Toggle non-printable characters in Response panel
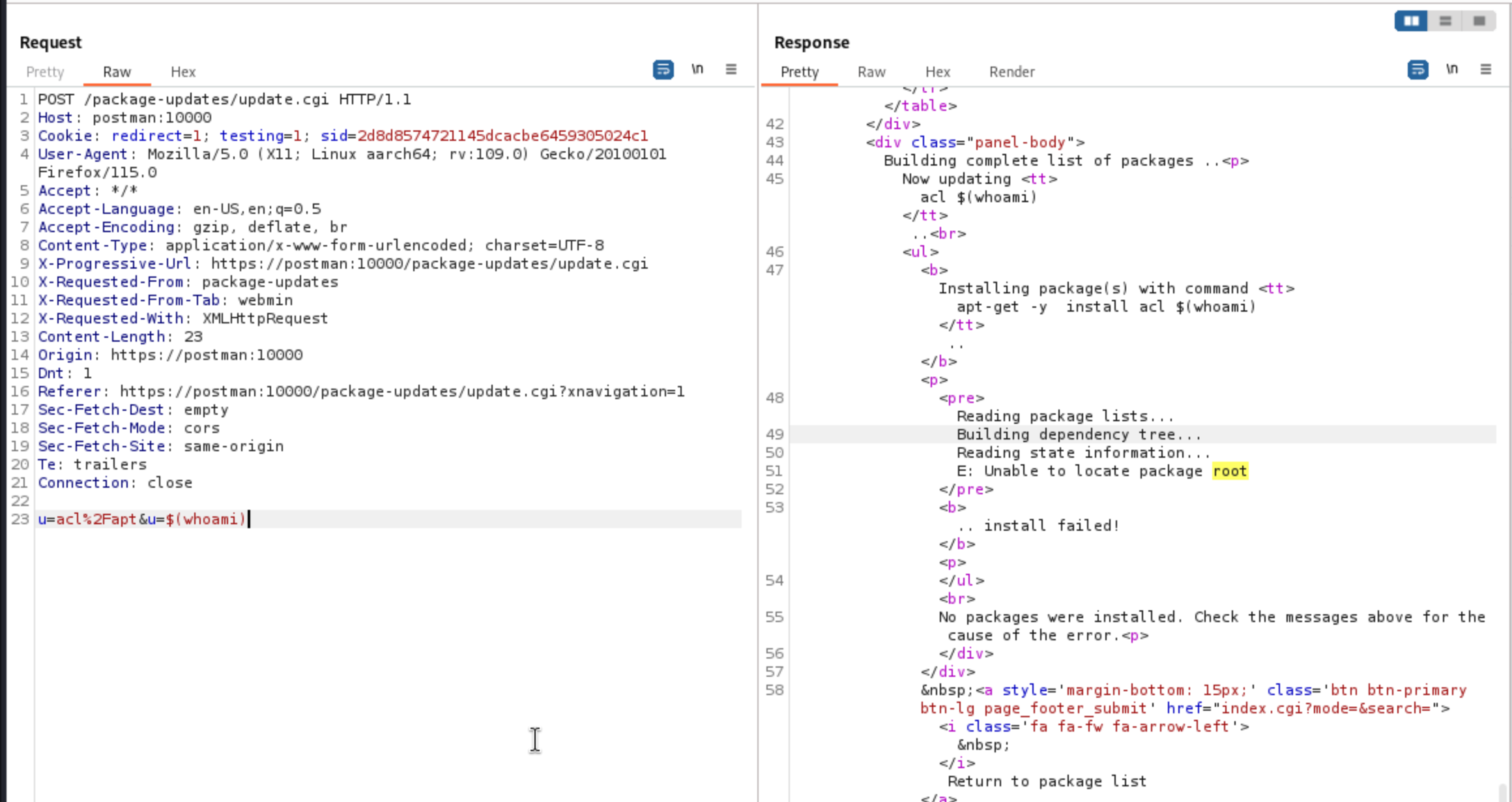Viewport: 1512px width, 802px height. tap(1451, 69)
